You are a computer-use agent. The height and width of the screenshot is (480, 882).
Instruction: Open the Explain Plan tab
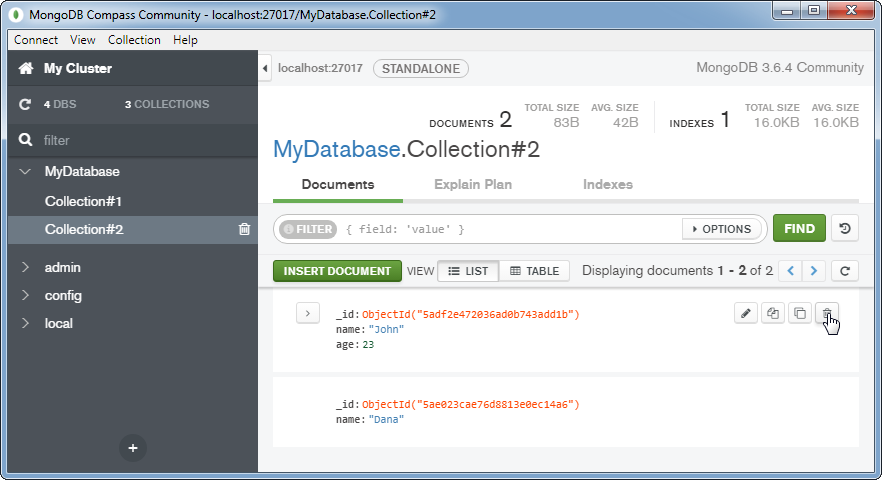tap(473, 185)
